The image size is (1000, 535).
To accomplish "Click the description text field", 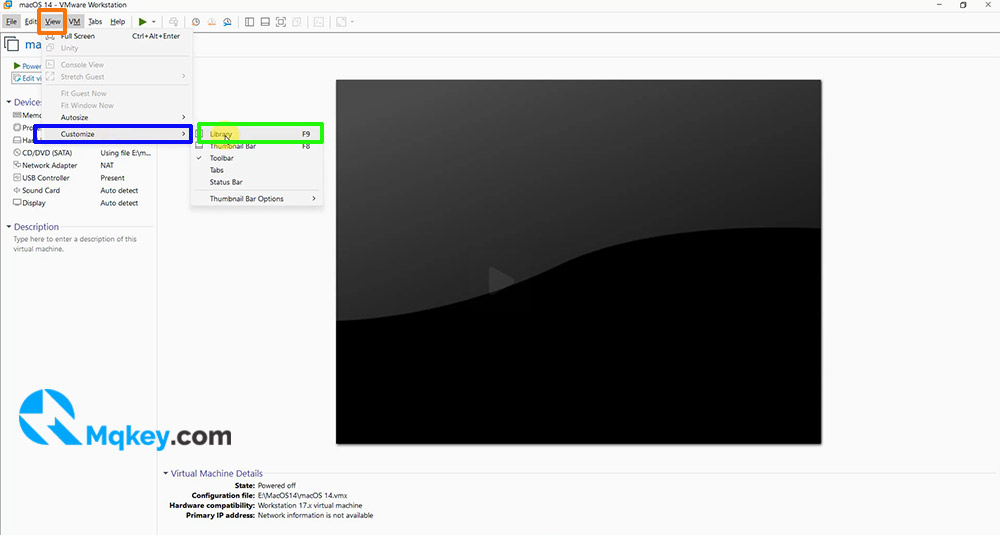I will pyautogui.click(x=75, y=244).
